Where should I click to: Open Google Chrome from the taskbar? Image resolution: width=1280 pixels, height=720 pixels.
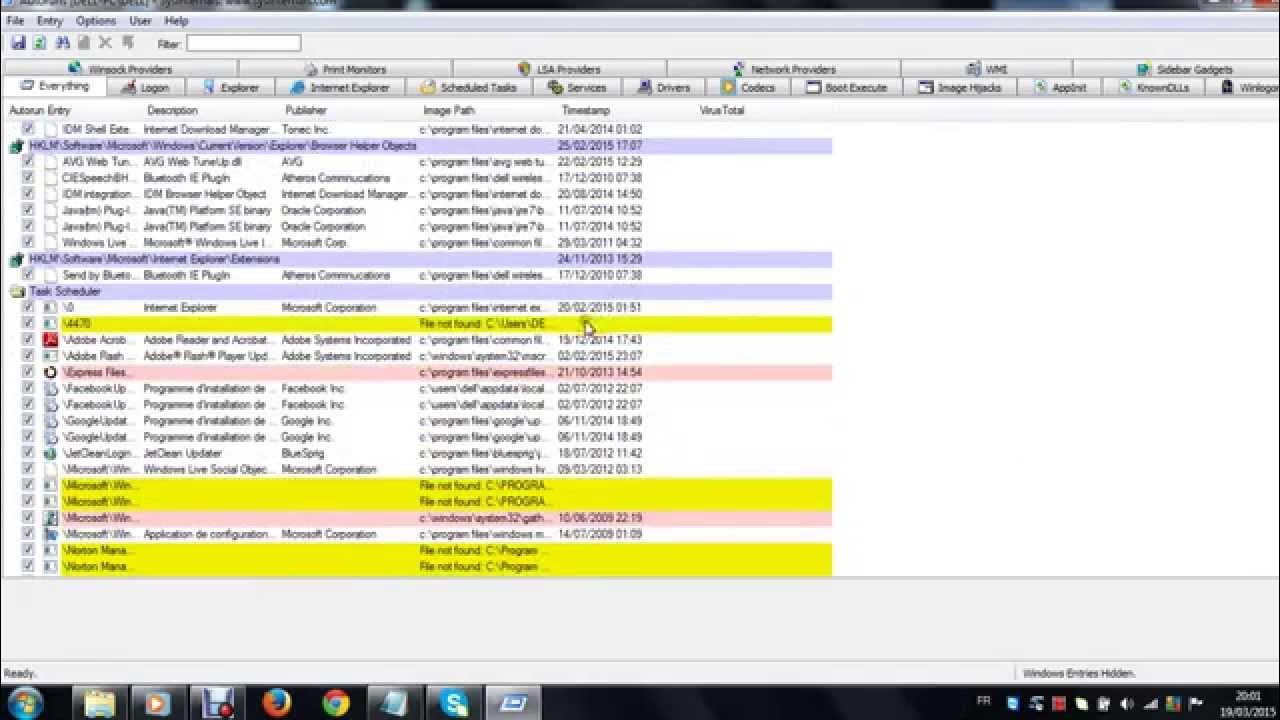pos(336,703)
